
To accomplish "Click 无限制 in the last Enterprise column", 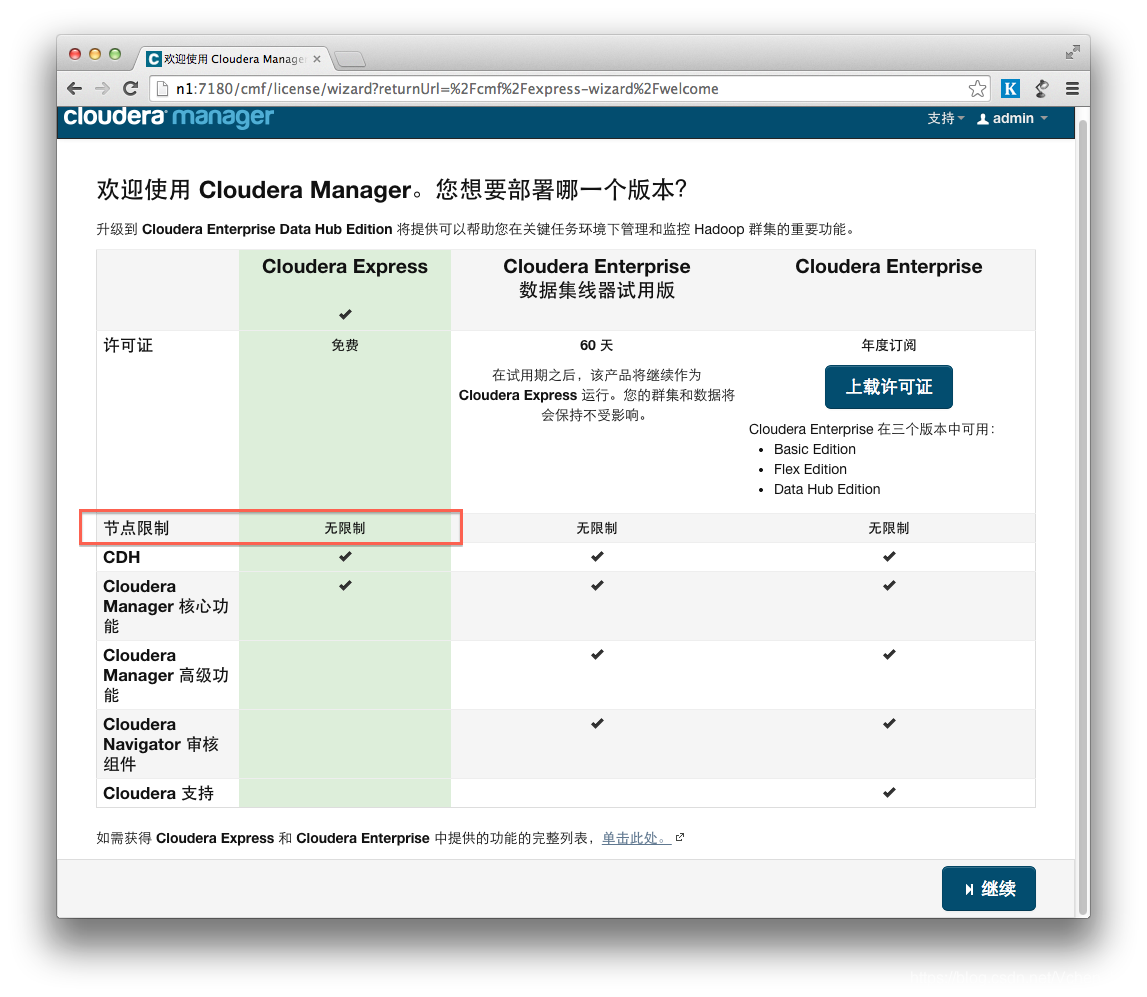I will [x=889, y=528].
